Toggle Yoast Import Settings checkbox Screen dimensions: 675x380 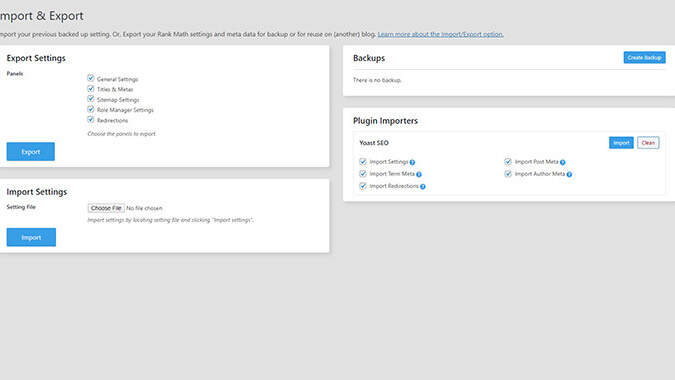pos(363,161)
